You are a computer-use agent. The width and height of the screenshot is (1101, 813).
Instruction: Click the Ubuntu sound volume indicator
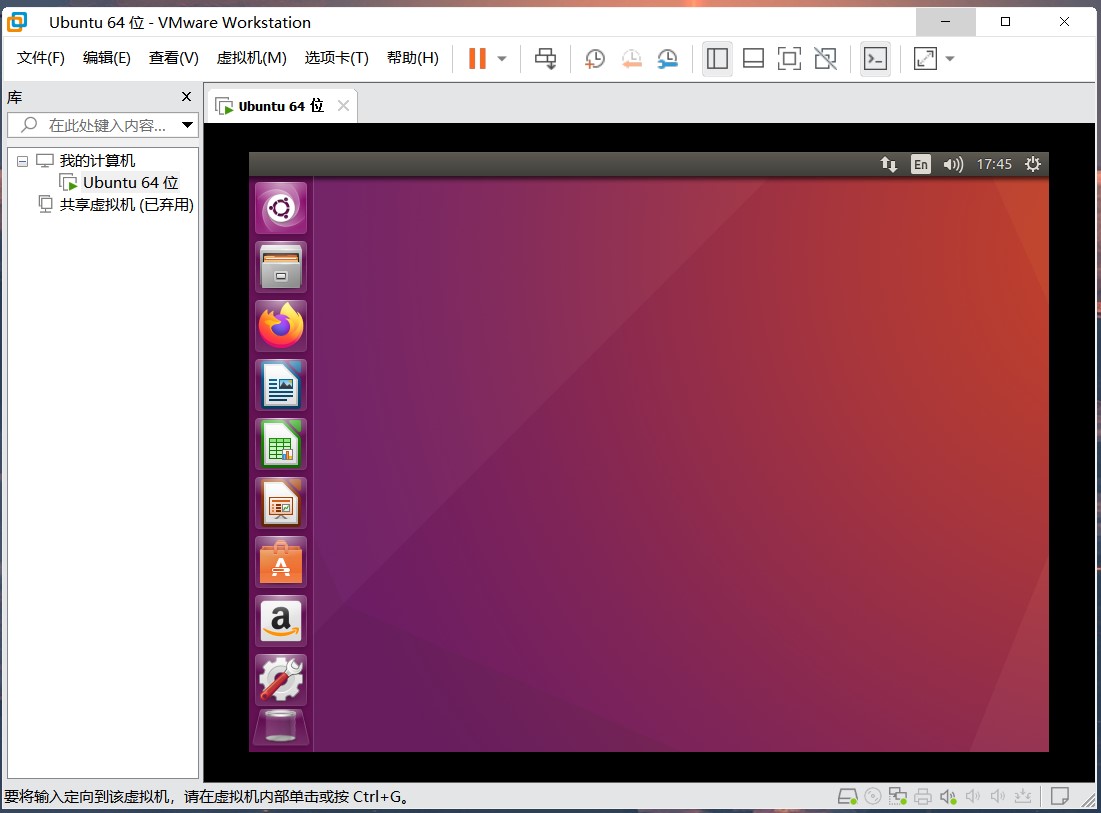pyautogui.click(x=953, y=164)
